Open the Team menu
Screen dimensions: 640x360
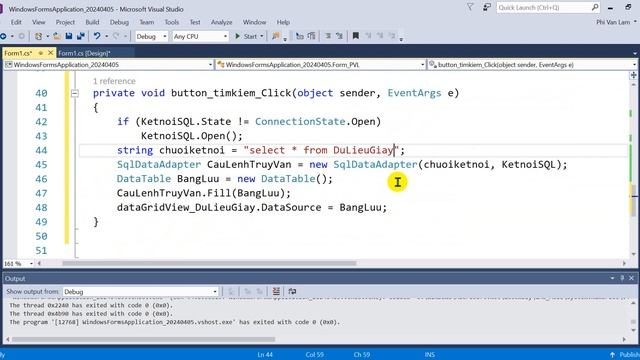tap(147, 22)
